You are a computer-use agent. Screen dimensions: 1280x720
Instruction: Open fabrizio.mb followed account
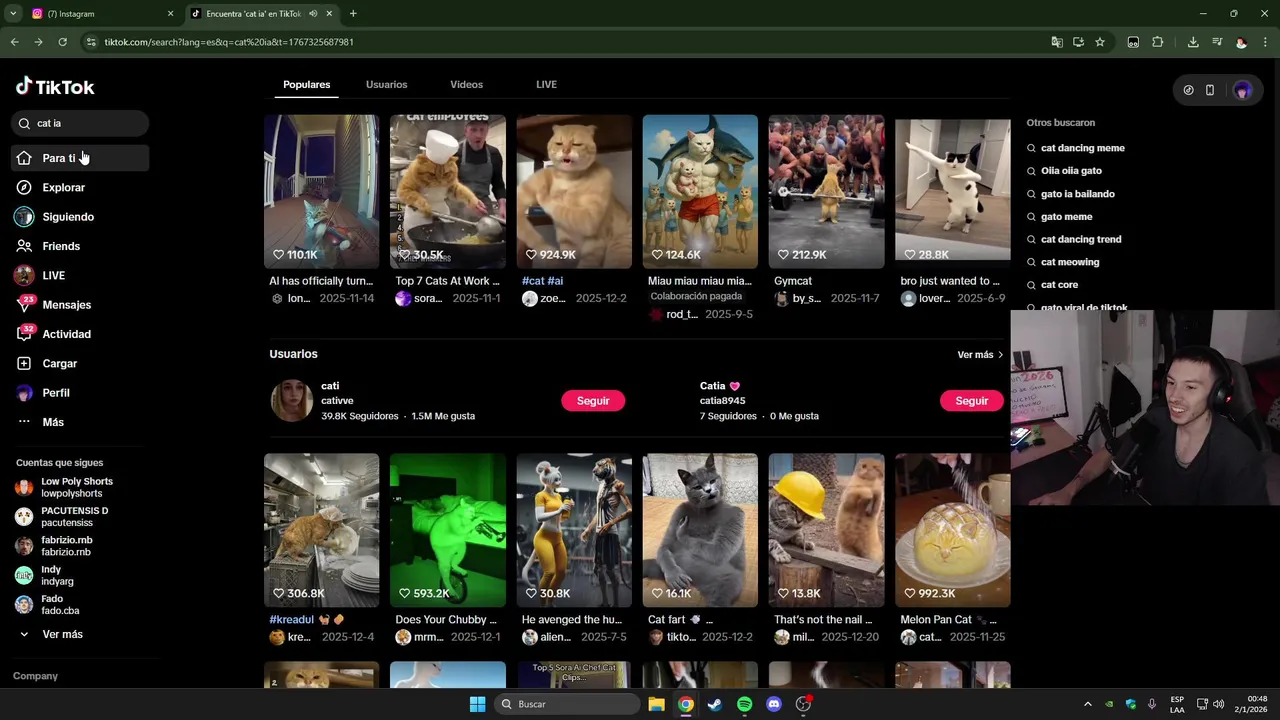click(x=66, y=546)
